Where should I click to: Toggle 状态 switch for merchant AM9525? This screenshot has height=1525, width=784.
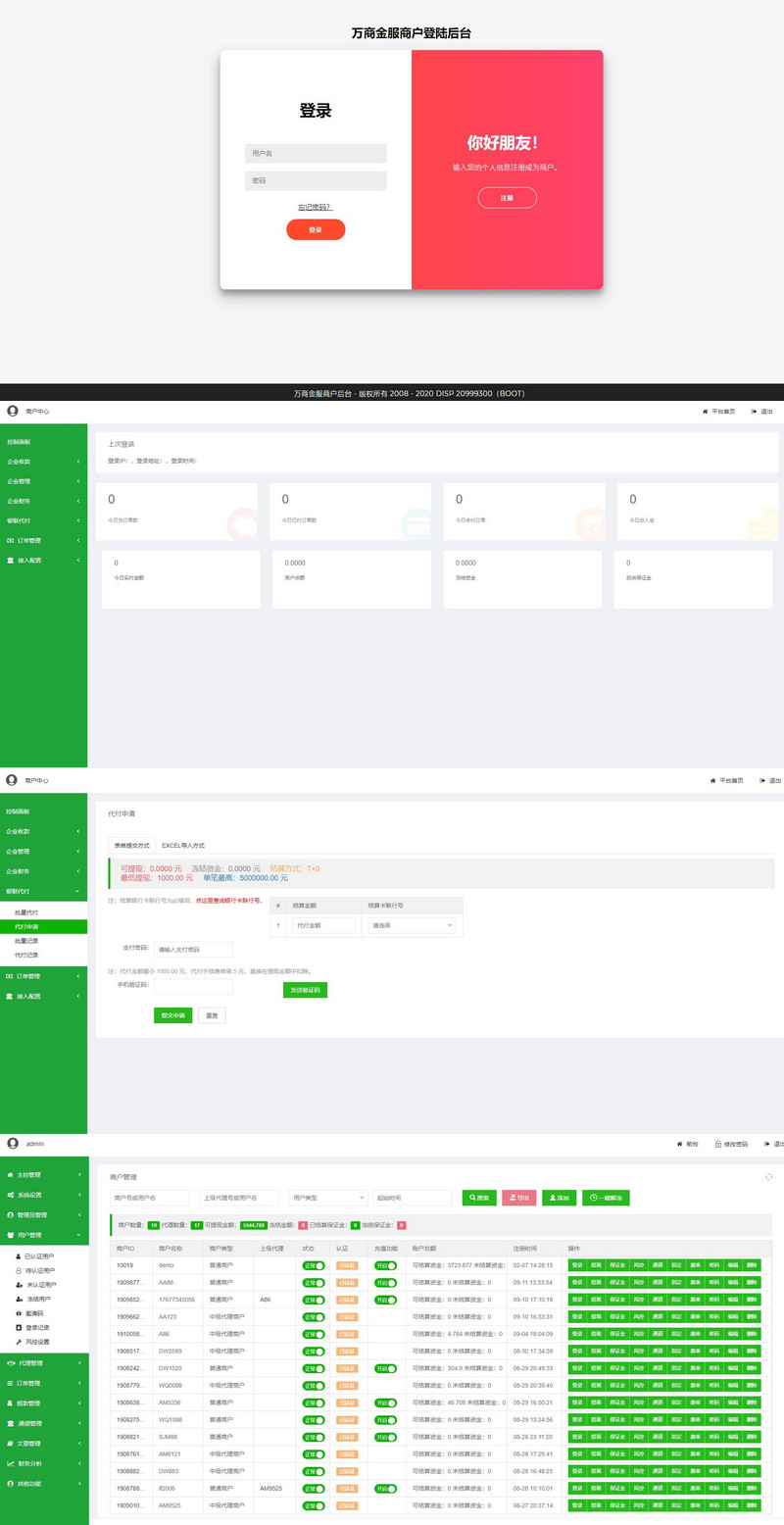pyautogui.click(x=314, y=1504)
